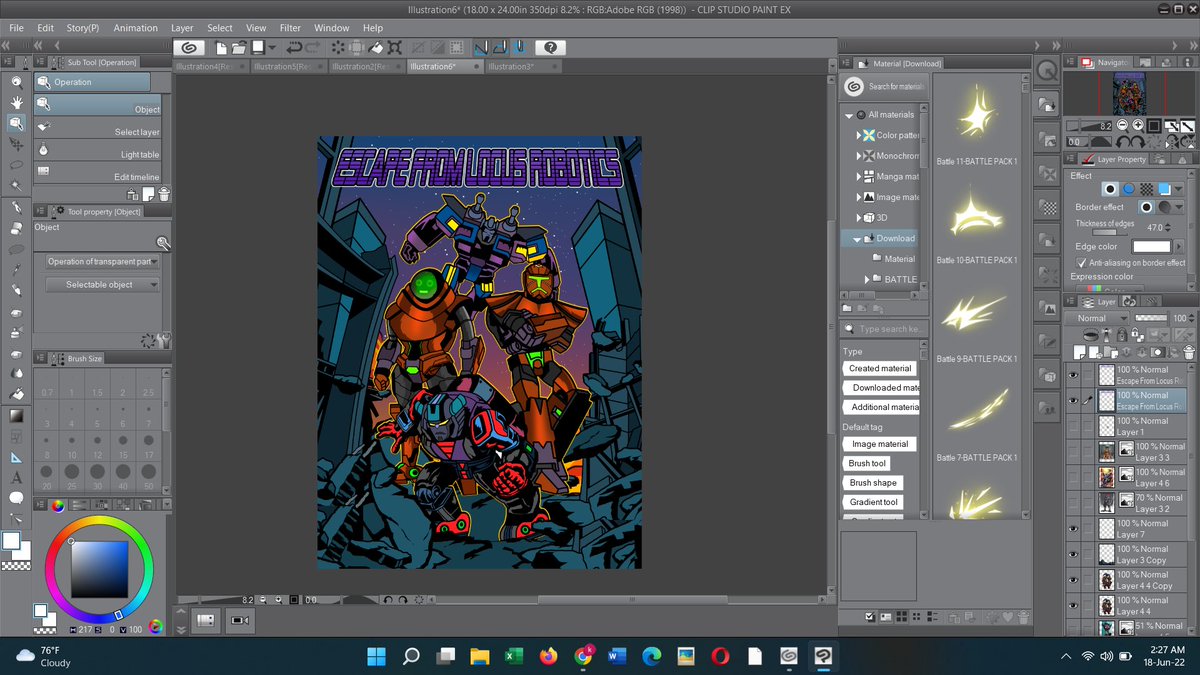
Task: Click the Downloaded material filter button
Action: click(881, 387)
